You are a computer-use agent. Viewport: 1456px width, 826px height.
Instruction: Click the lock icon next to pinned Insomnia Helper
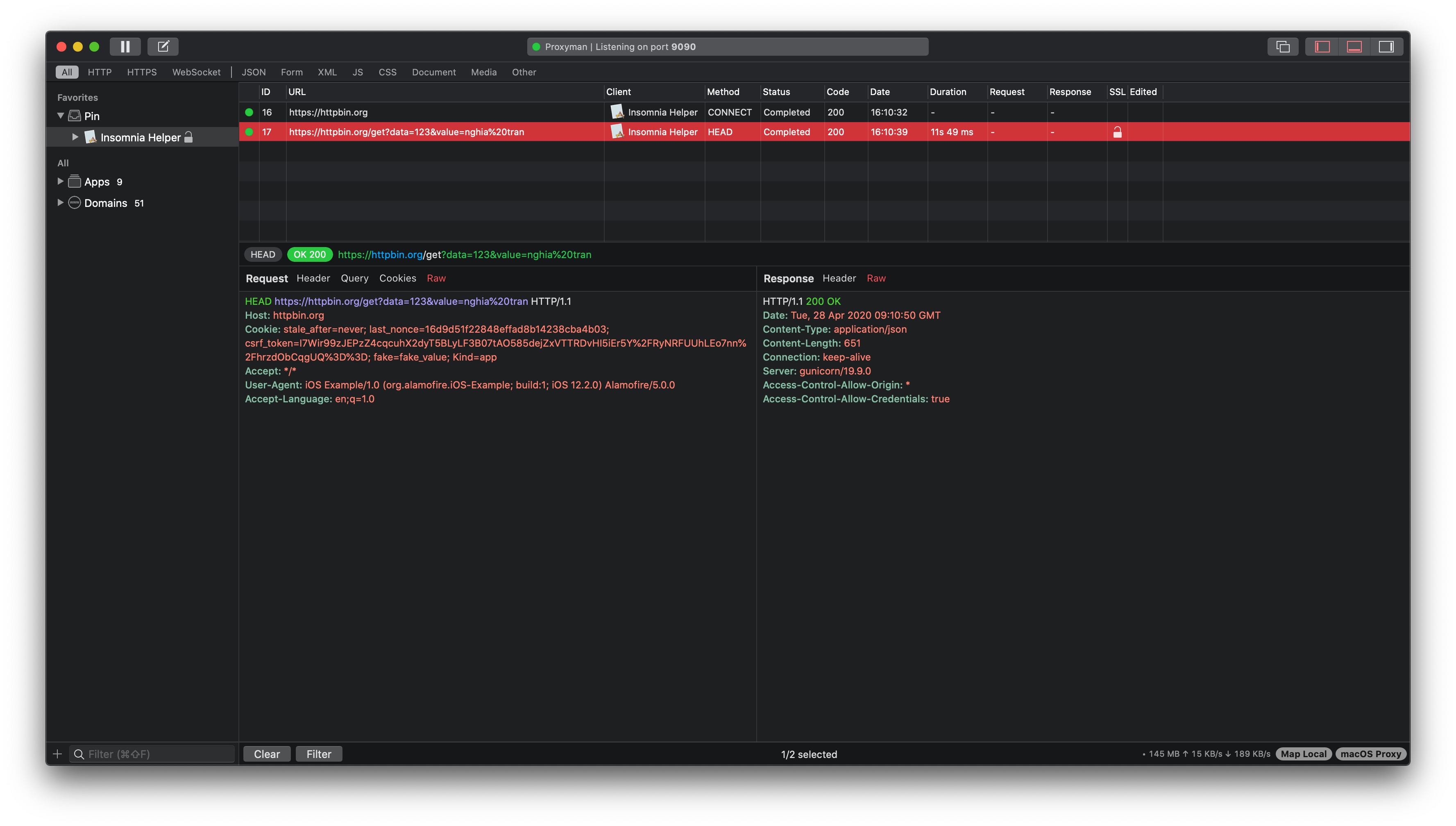point(188,137)
